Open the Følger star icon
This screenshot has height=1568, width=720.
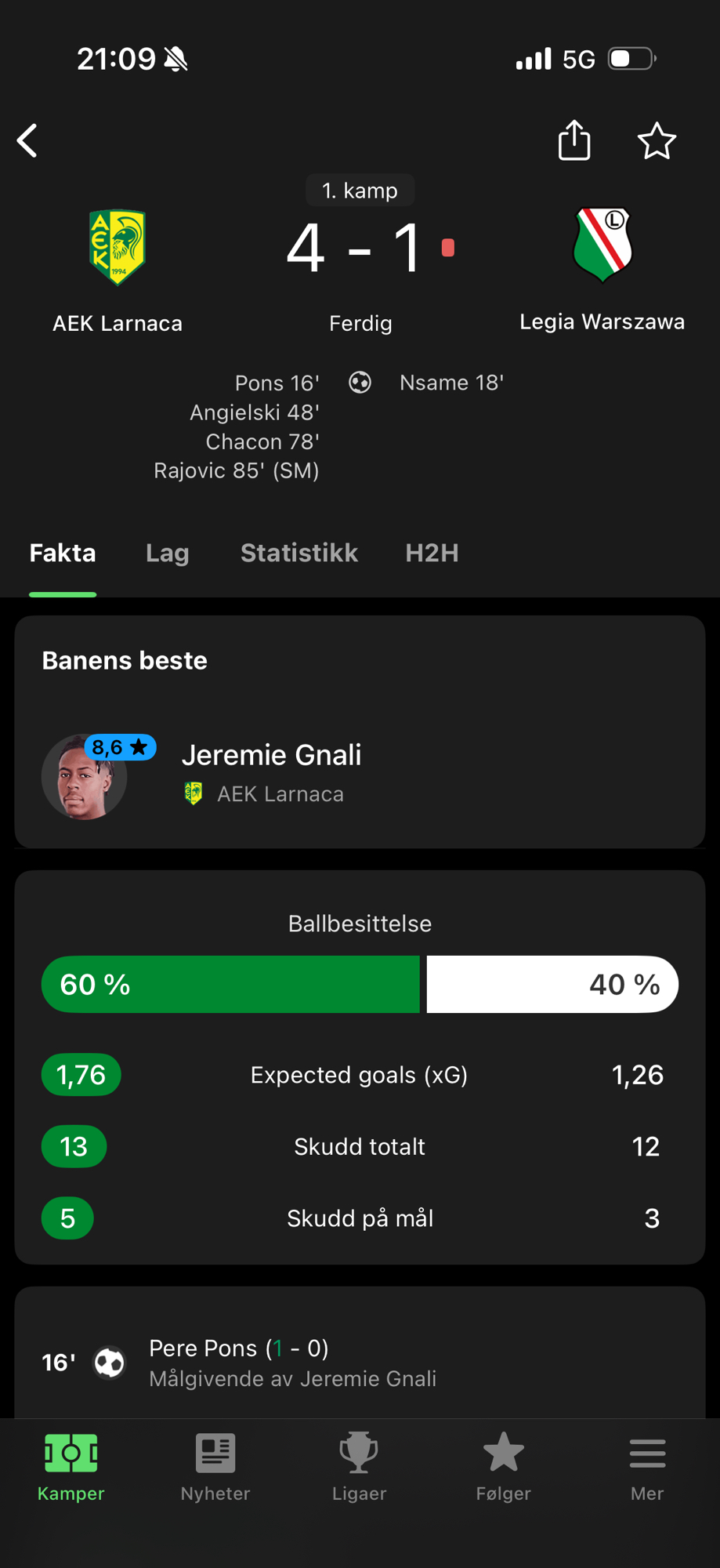(503, 1454)
